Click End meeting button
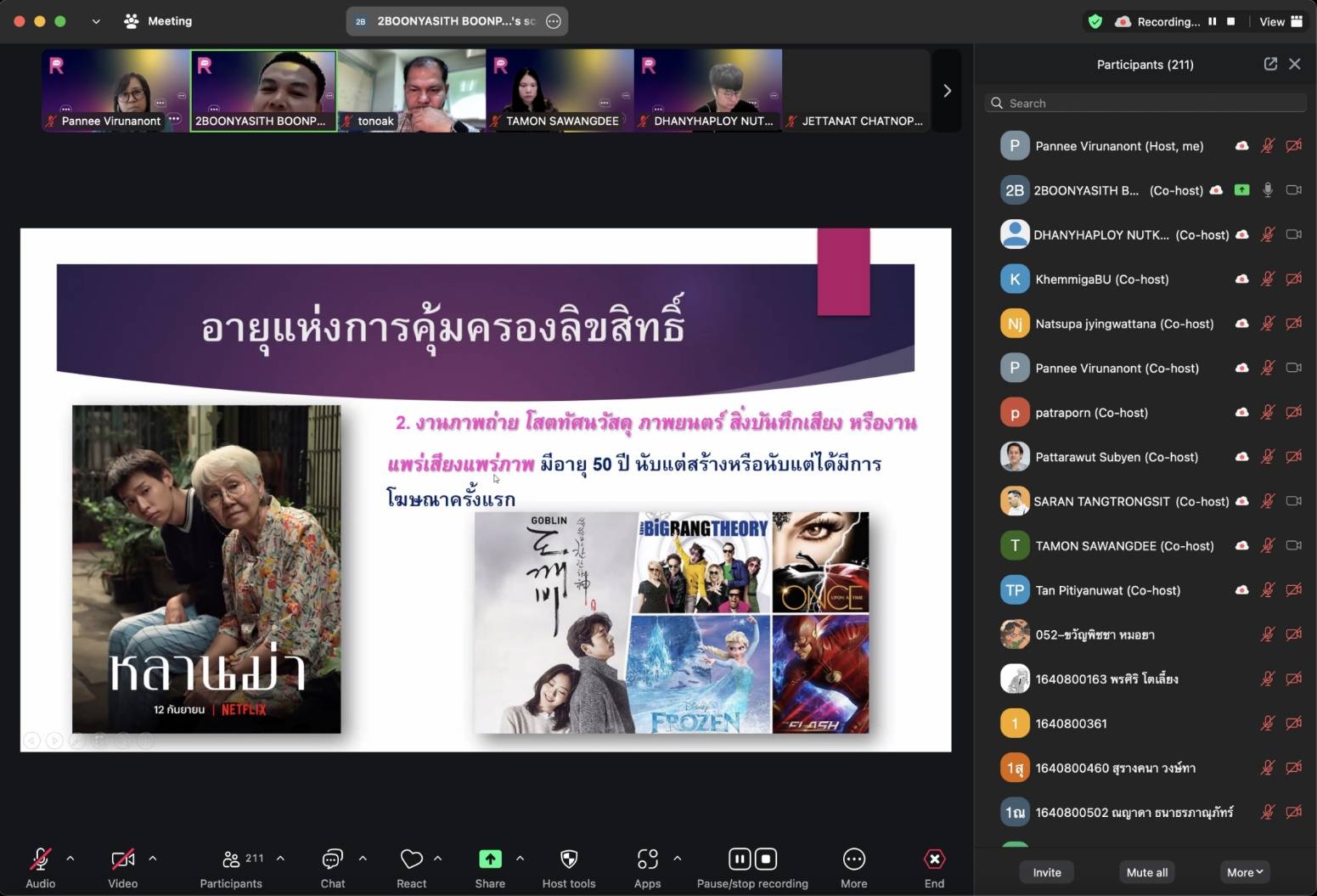Screen dimensions: 1317x896 point(934,867)
